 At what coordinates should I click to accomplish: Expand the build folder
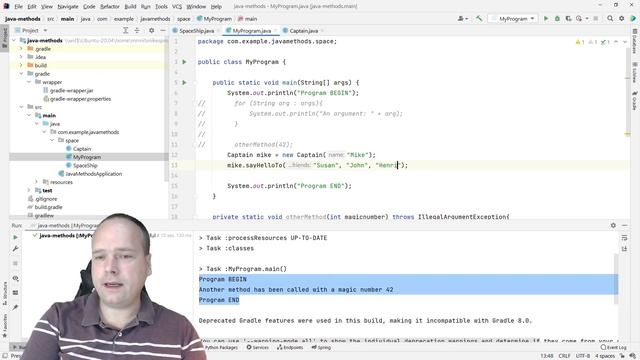tap(21, 65)
